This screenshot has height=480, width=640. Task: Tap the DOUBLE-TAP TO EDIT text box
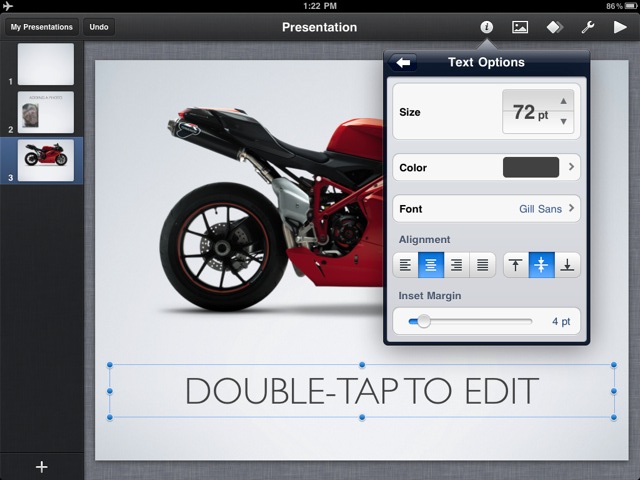362,391
